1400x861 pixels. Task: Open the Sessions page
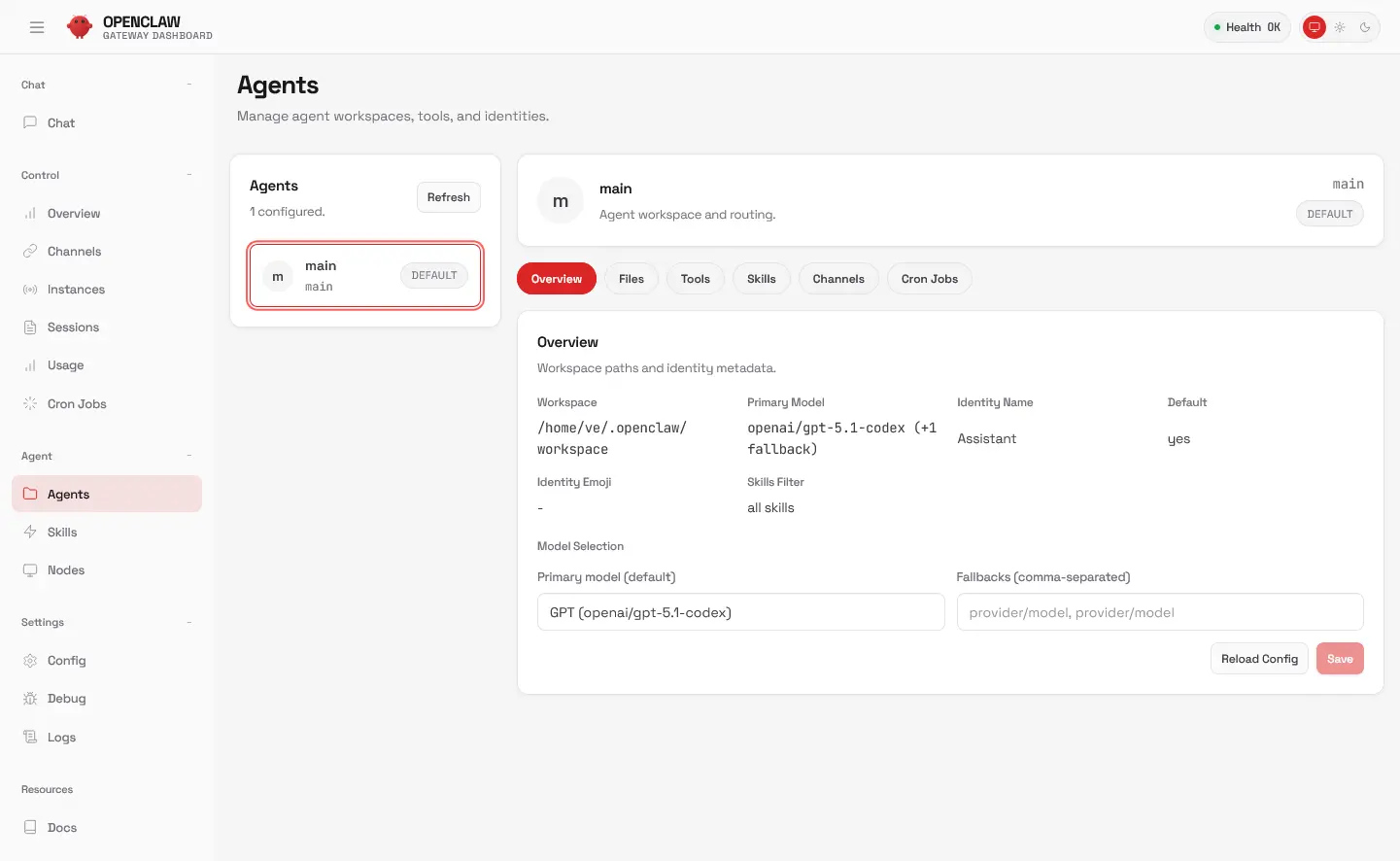[x=73, y=327]
